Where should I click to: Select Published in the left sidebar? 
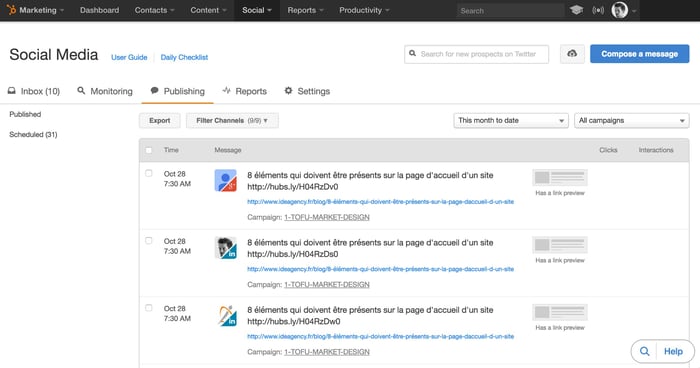(x=25, y=114)
